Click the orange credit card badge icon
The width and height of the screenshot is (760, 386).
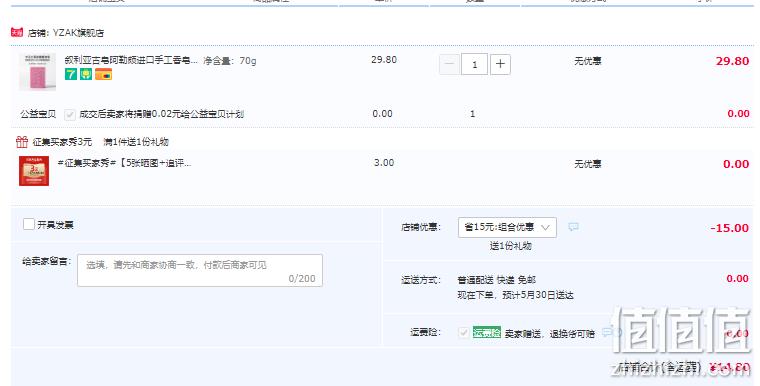coord(103,74)
